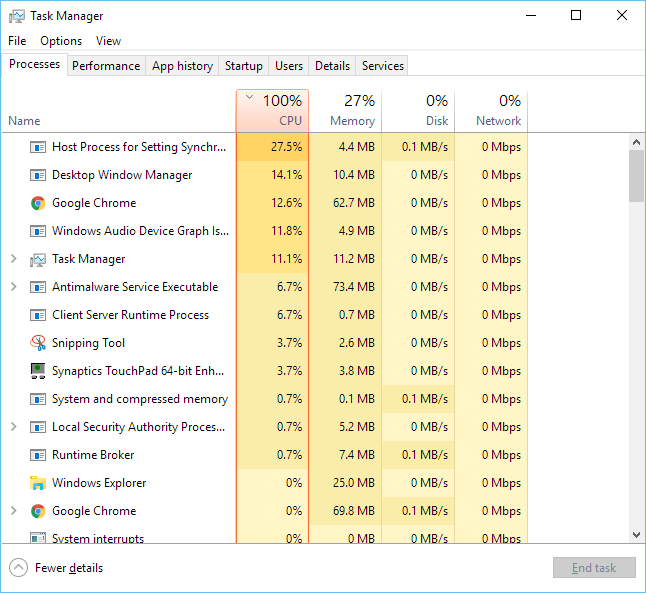The height and width of the screenshot is (593, 646).
Task: Click the System interrupts process icon
Action: click(38, 538)
